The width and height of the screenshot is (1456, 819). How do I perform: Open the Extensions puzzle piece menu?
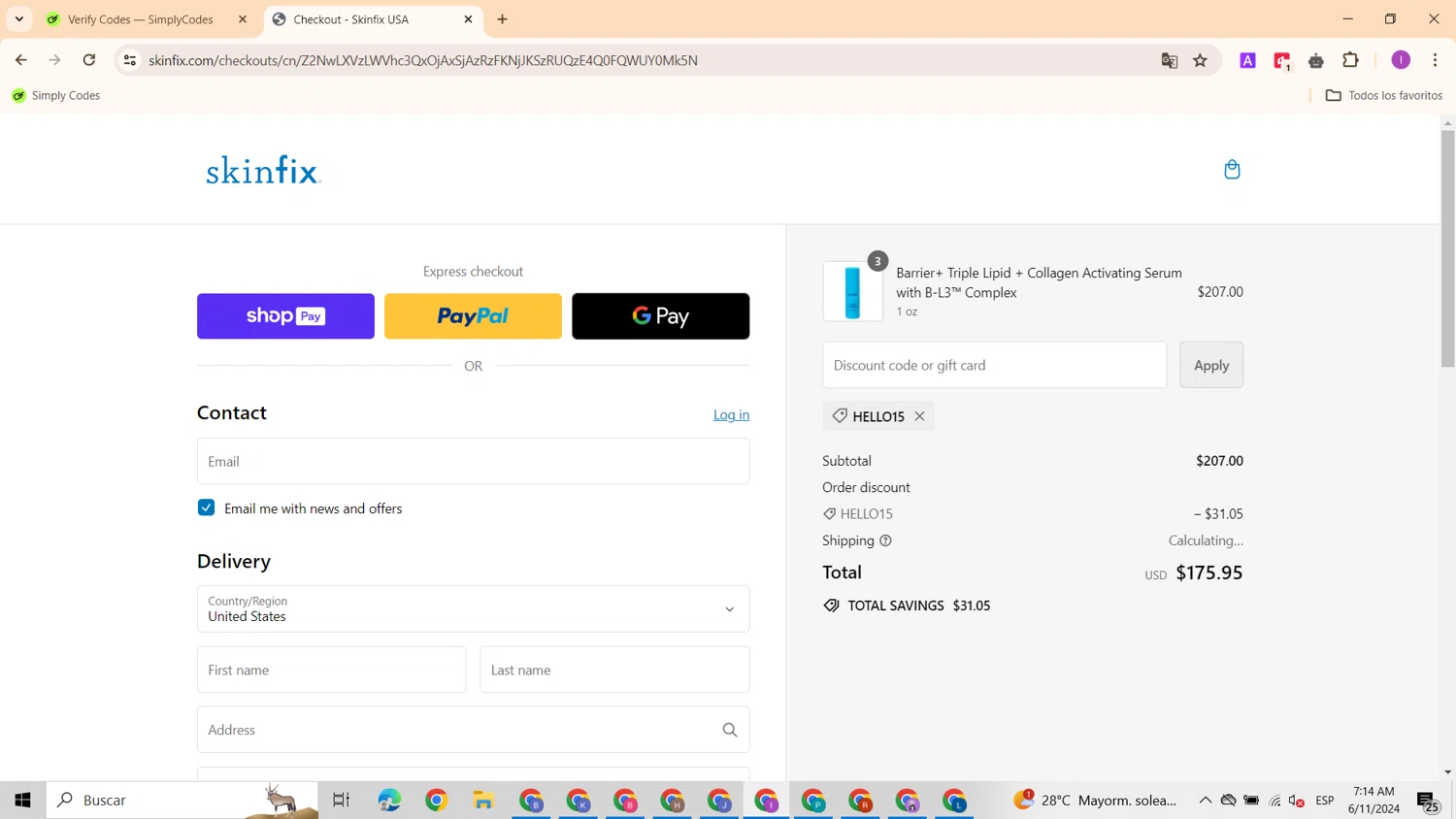(x=1350, y=60)
